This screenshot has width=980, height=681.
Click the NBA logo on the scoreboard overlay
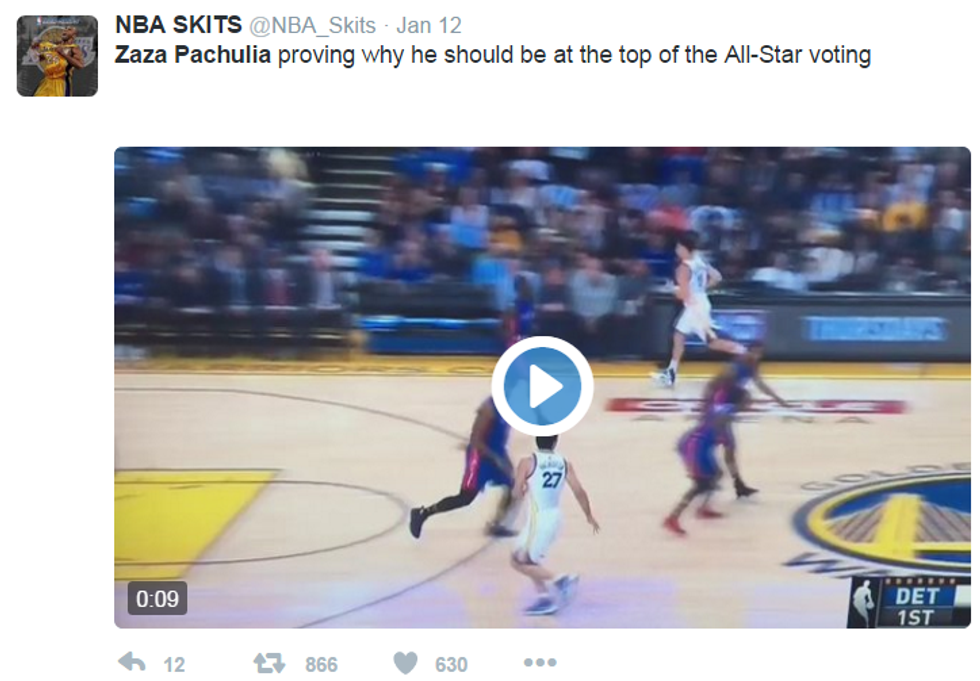point(864,603)
